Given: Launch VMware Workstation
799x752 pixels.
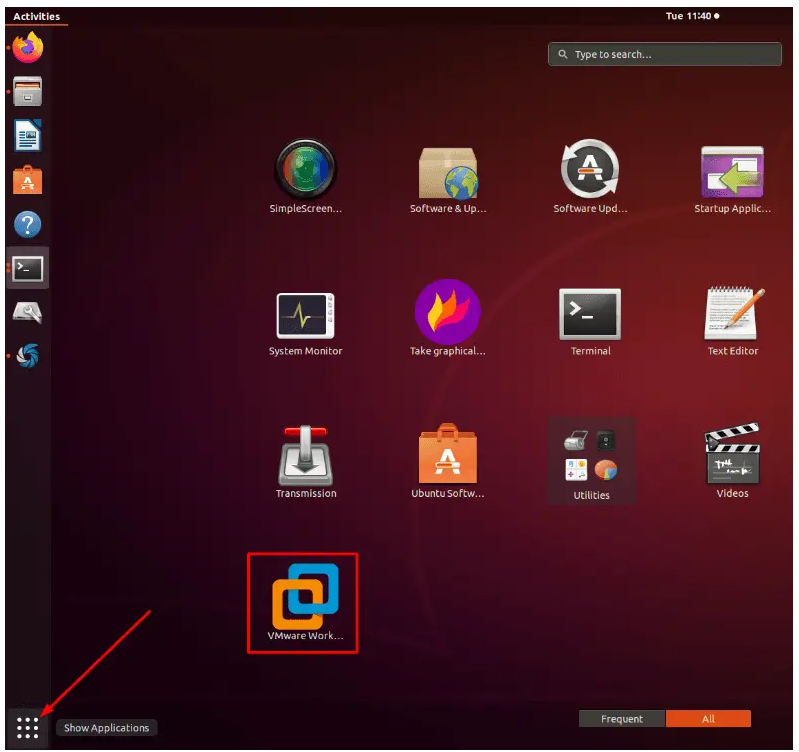Looking at the screenshot, I should click(305, 602).
